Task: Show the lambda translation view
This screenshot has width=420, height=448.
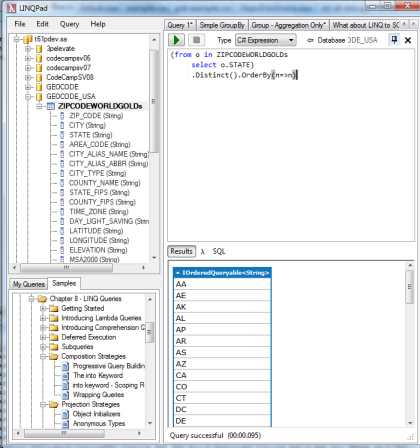Action: coord(203,252)
